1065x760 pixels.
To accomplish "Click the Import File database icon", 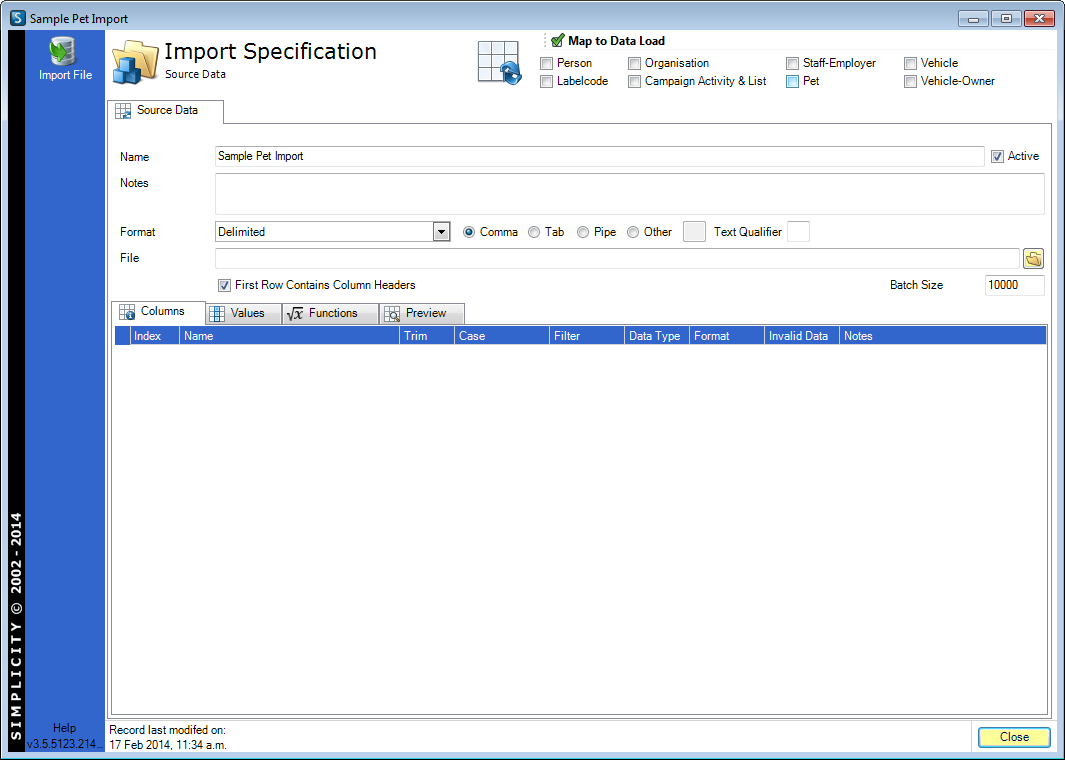I will coord(62,52).
